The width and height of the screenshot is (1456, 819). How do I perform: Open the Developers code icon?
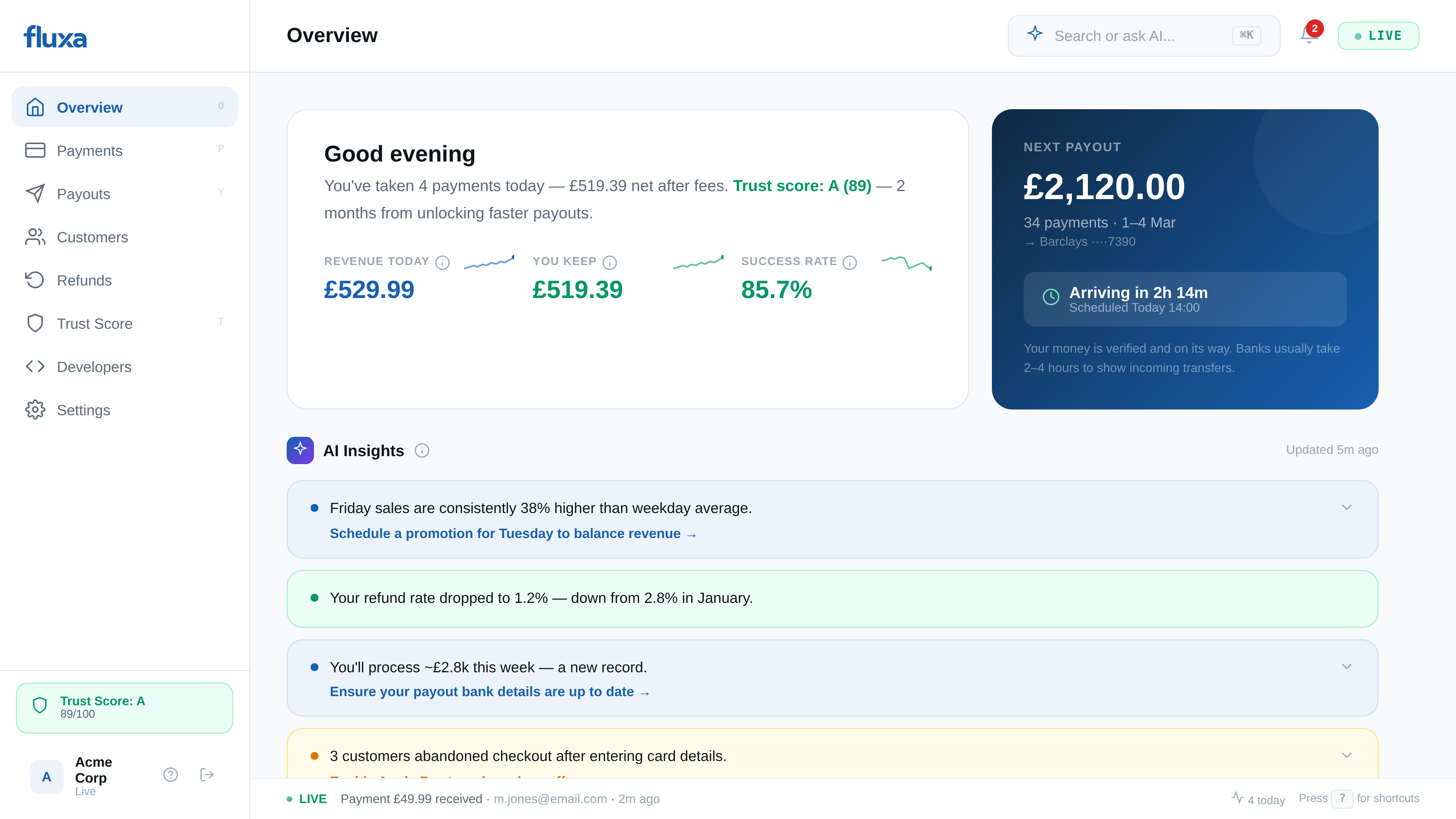click(35, 366)
